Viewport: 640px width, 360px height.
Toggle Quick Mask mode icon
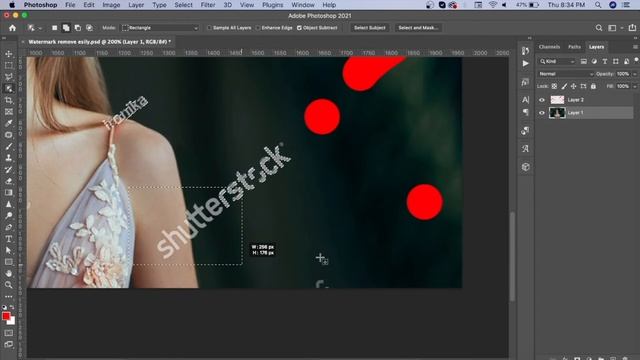pos(9,333)
